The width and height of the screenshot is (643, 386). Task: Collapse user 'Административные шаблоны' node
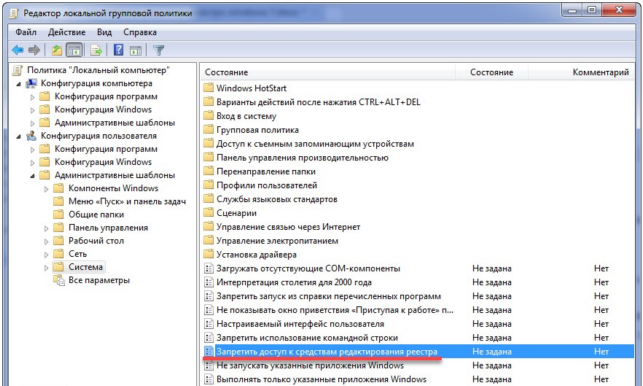coord(32,176)
